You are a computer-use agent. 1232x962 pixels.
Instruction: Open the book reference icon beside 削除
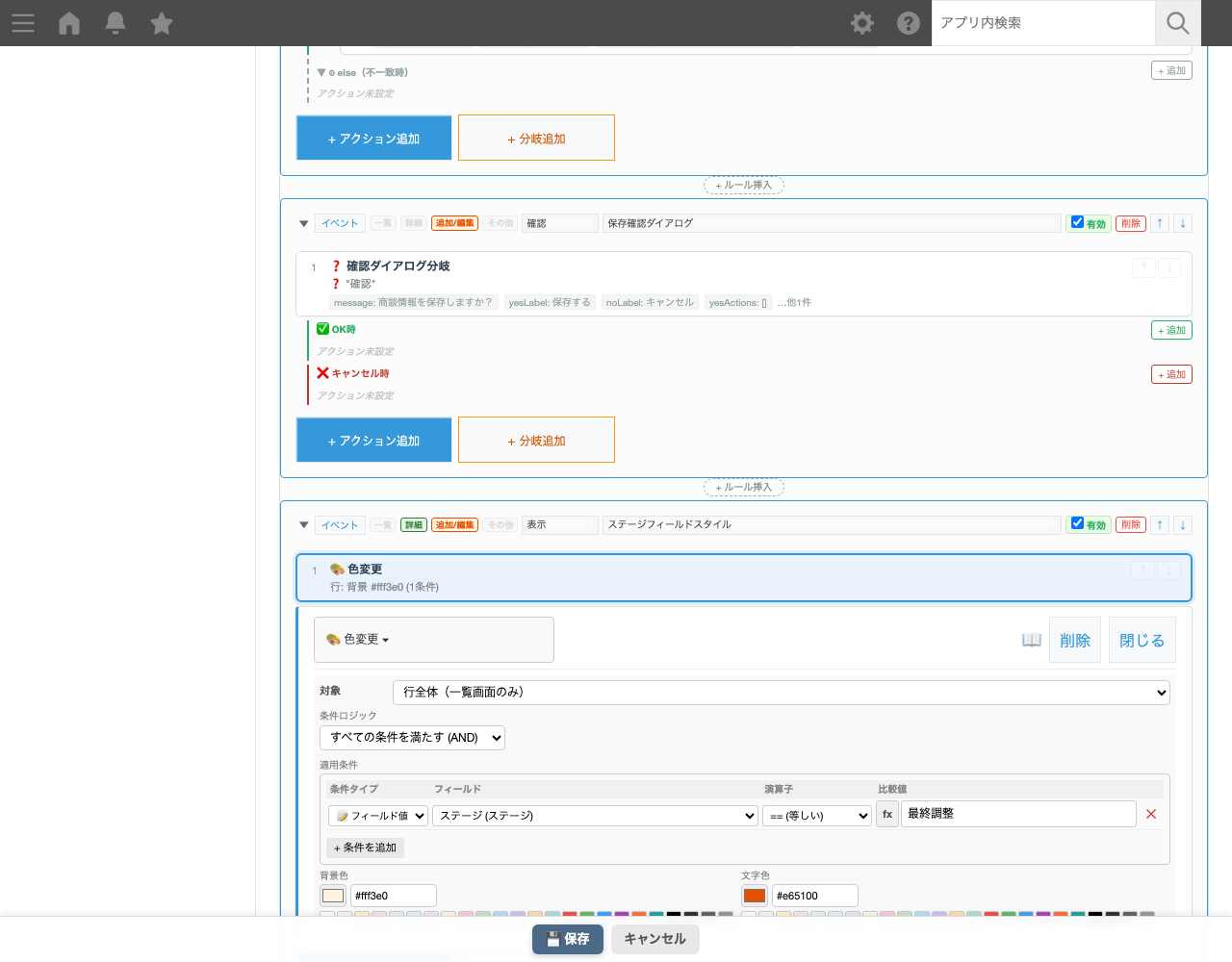point(1032,641)
